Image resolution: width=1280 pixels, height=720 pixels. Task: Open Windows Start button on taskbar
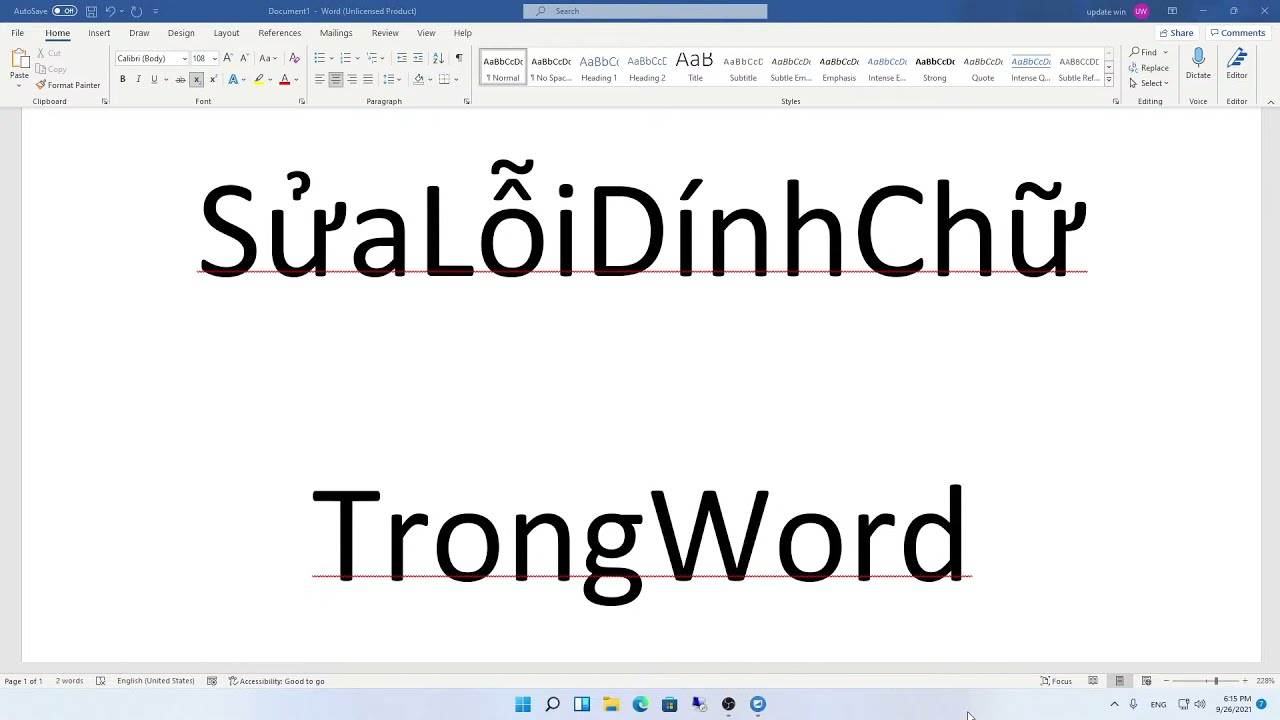coord(523,704)
